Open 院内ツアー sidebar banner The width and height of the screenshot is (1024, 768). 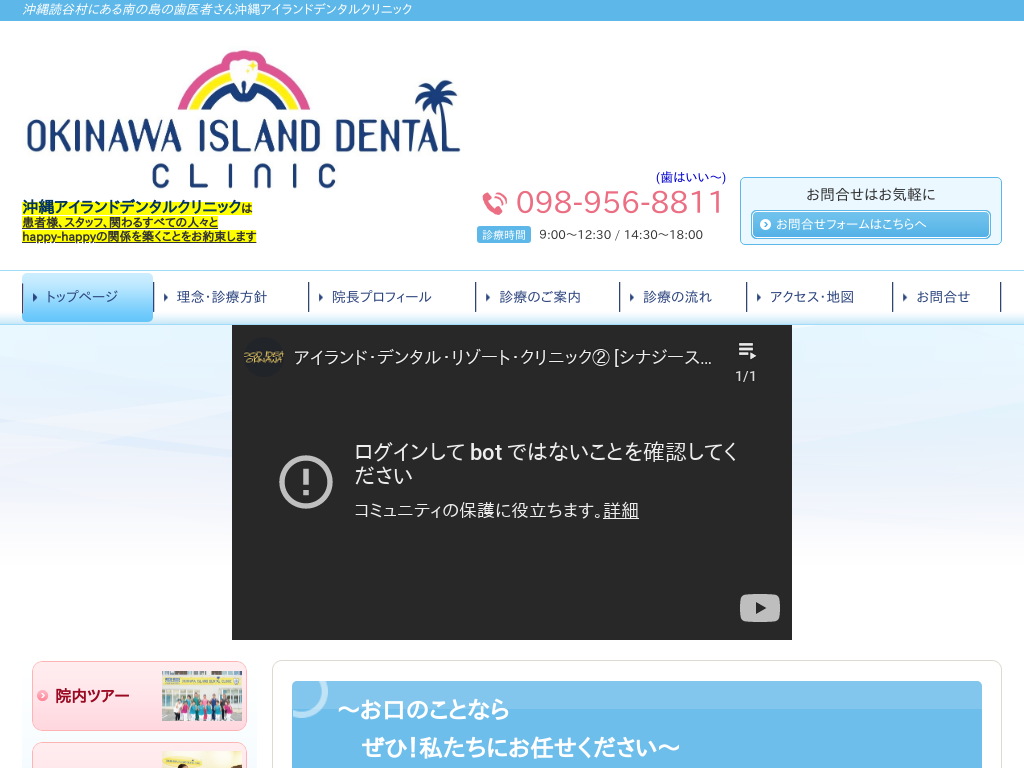pos(140,696)
